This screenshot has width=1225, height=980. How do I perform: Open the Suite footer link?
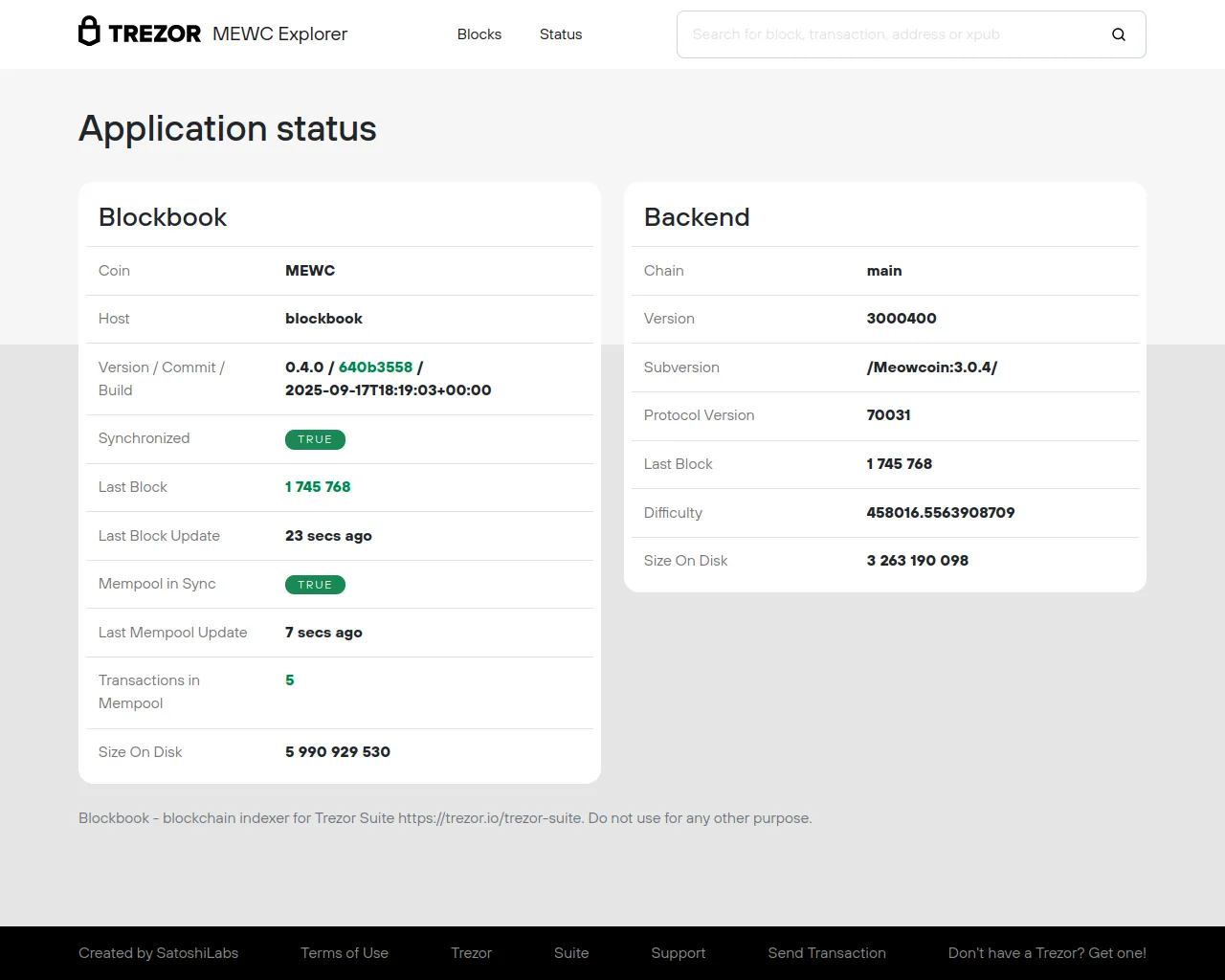point(571,953)
